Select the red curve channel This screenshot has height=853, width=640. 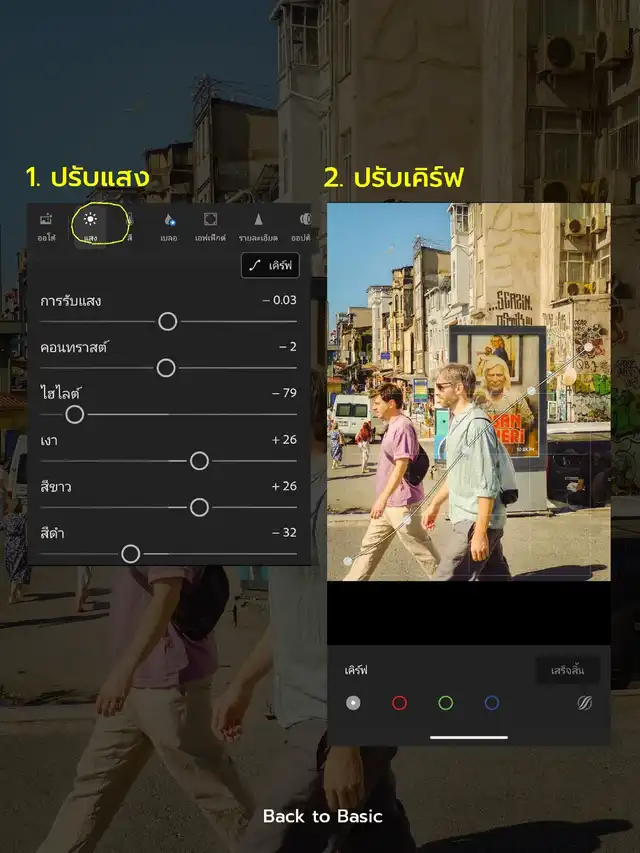(x=399, y=703)
